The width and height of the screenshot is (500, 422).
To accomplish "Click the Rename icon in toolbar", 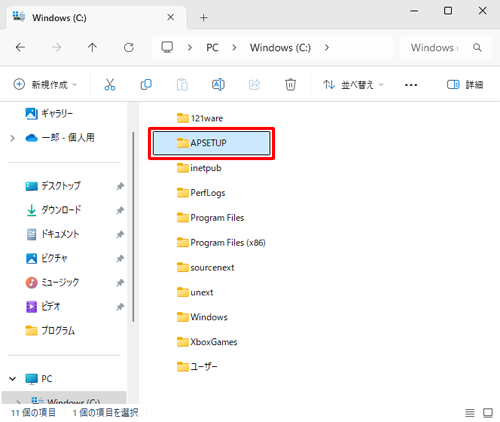I will [218, 85].
